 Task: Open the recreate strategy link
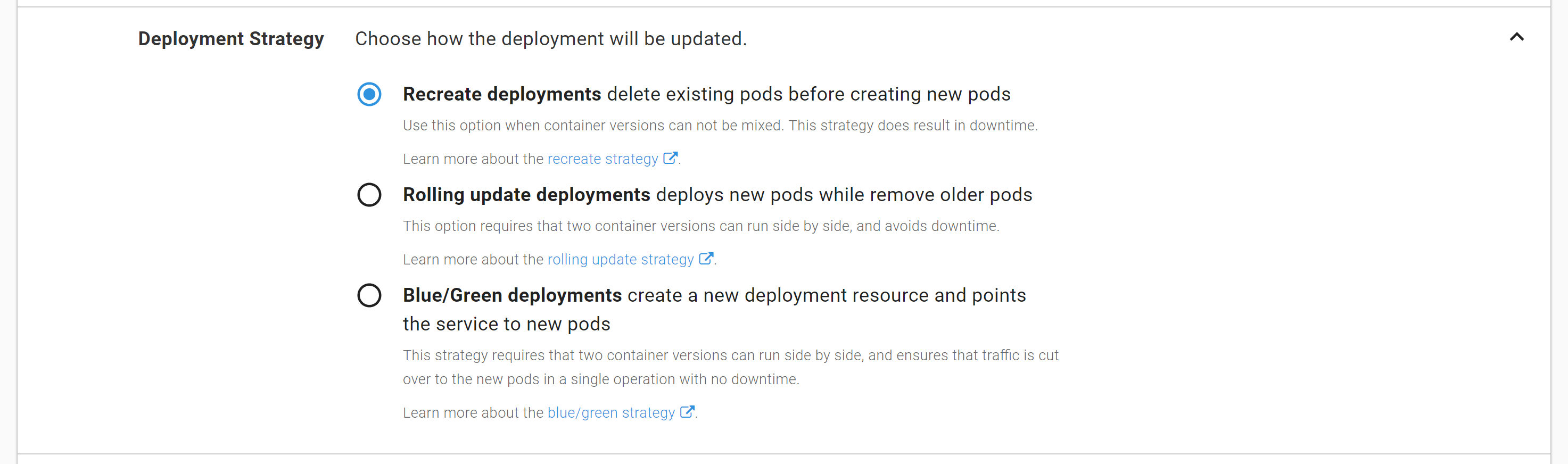(602, 159)
